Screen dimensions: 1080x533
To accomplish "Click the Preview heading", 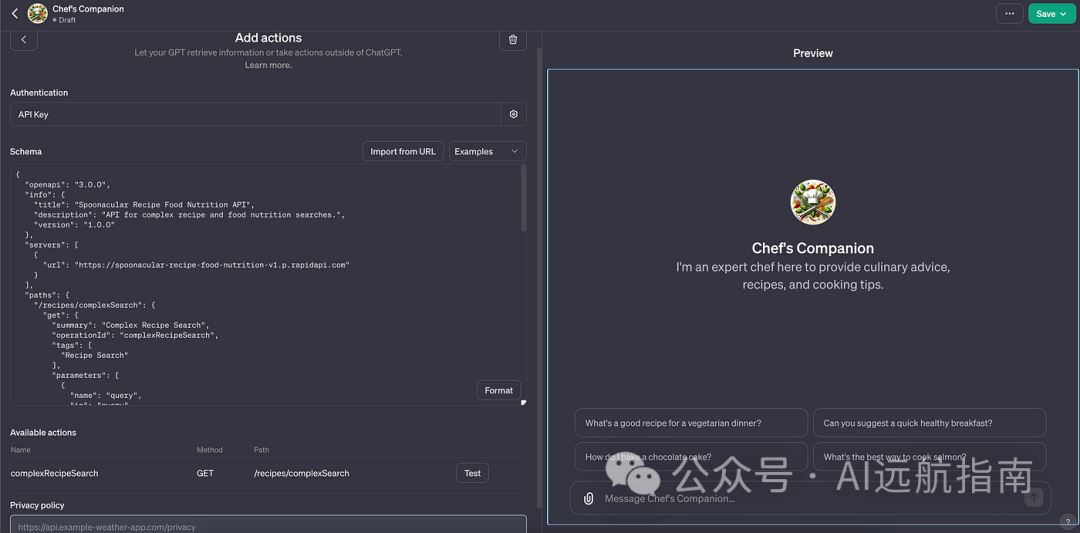I will click(x=813, y=53).
